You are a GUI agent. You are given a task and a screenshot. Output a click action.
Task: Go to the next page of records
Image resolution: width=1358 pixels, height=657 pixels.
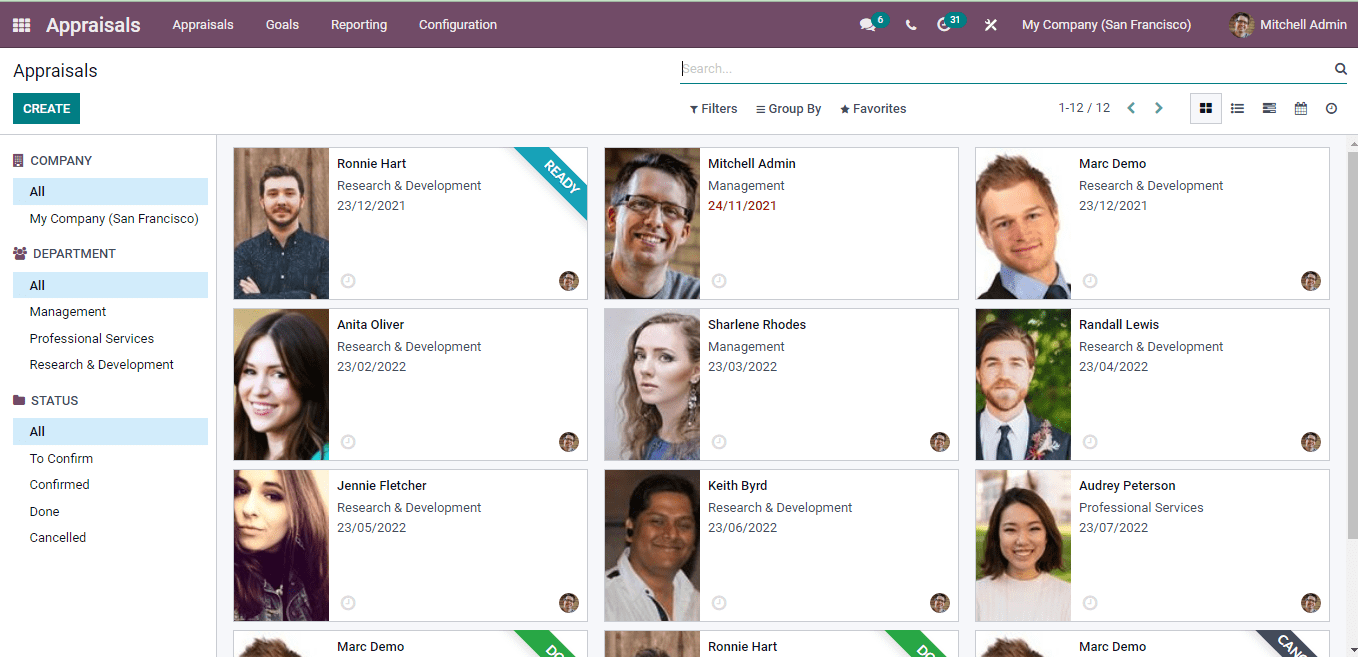(x=1159, y=108)
